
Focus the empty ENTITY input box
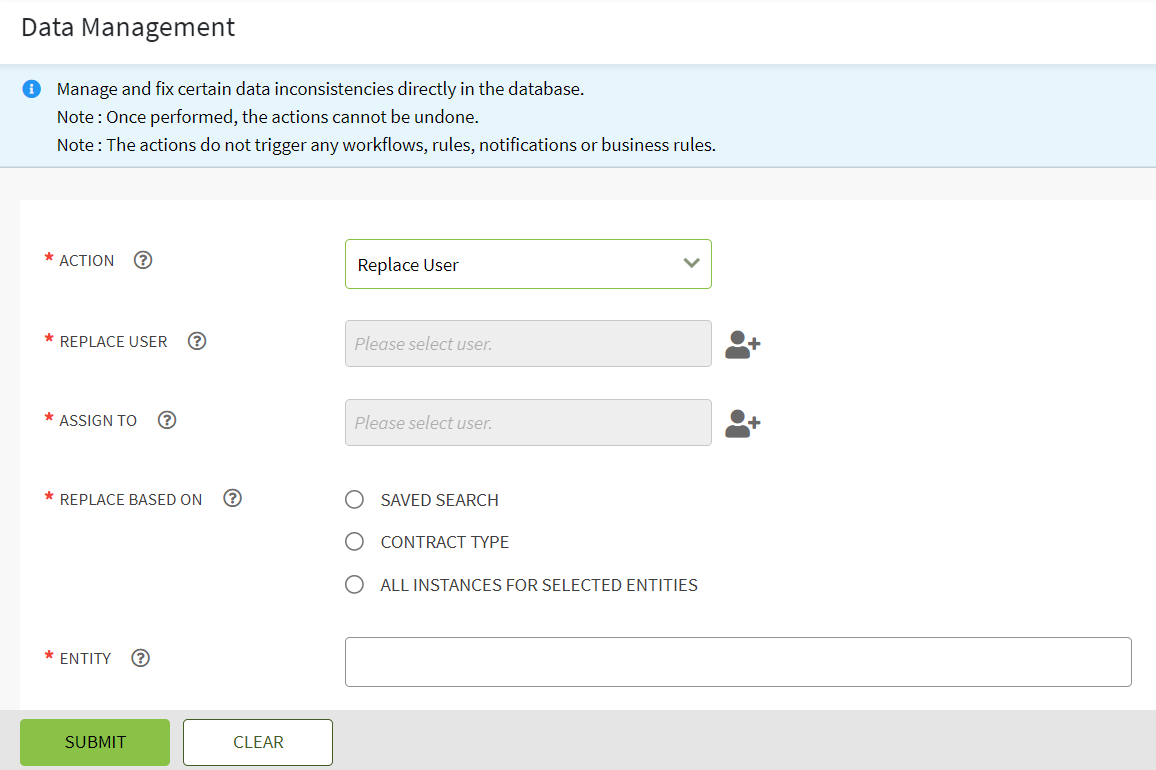[x=738, y=662]
